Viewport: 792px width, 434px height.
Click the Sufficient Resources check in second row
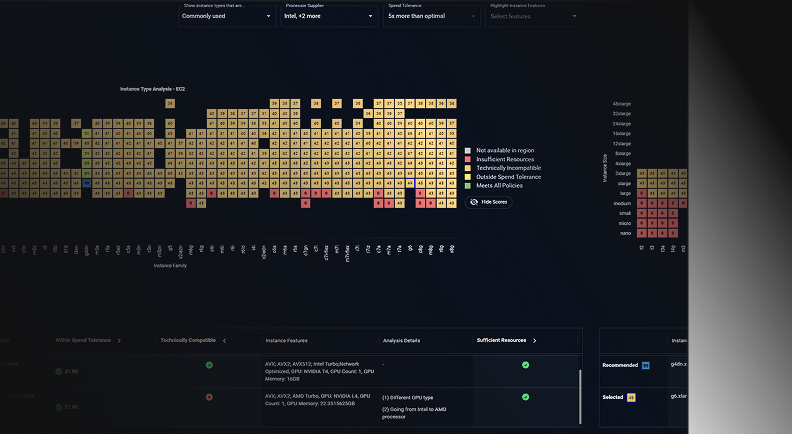click(525, 397)
